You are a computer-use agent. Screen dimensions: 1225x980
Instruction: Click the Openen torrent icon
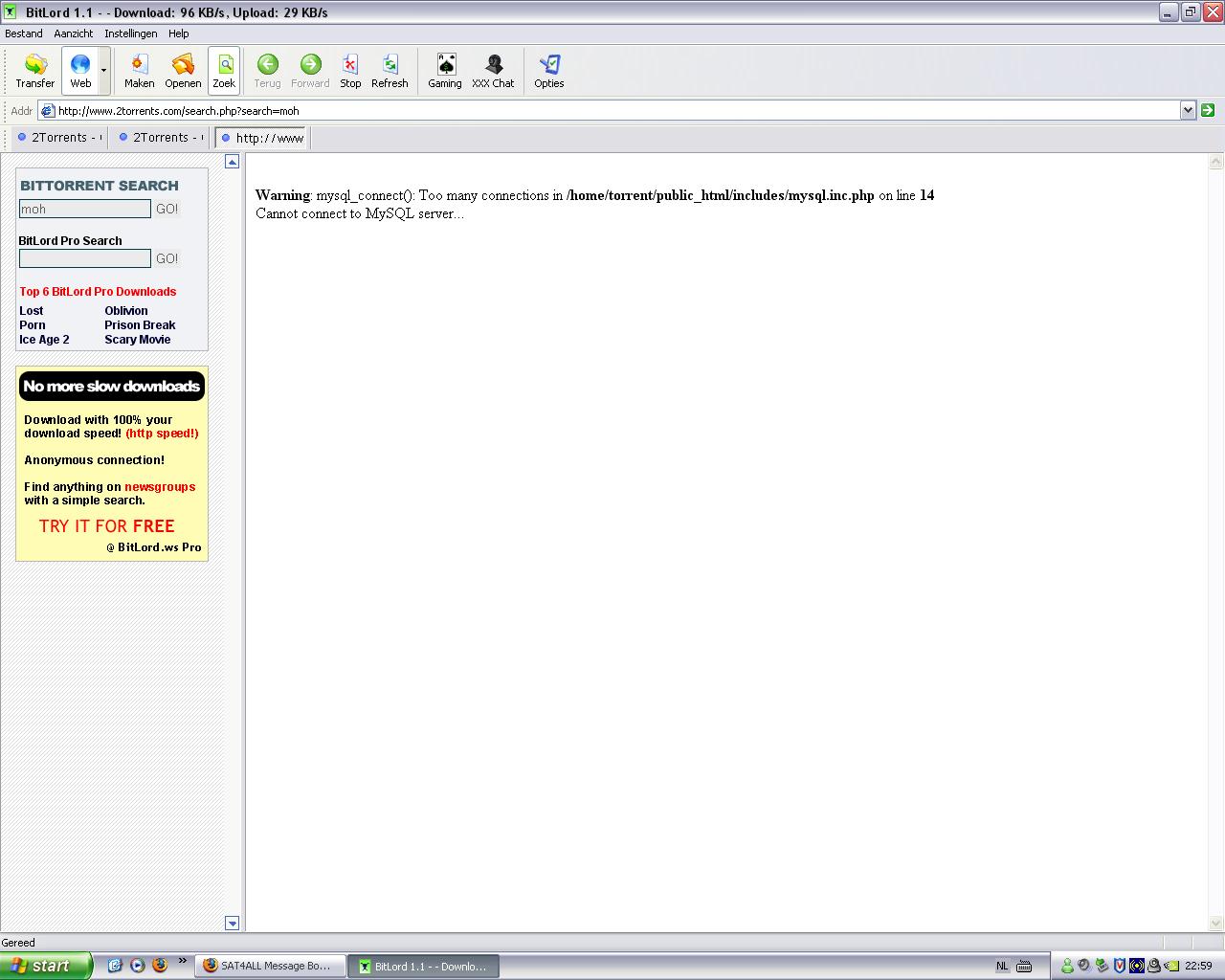click(183, 71)
